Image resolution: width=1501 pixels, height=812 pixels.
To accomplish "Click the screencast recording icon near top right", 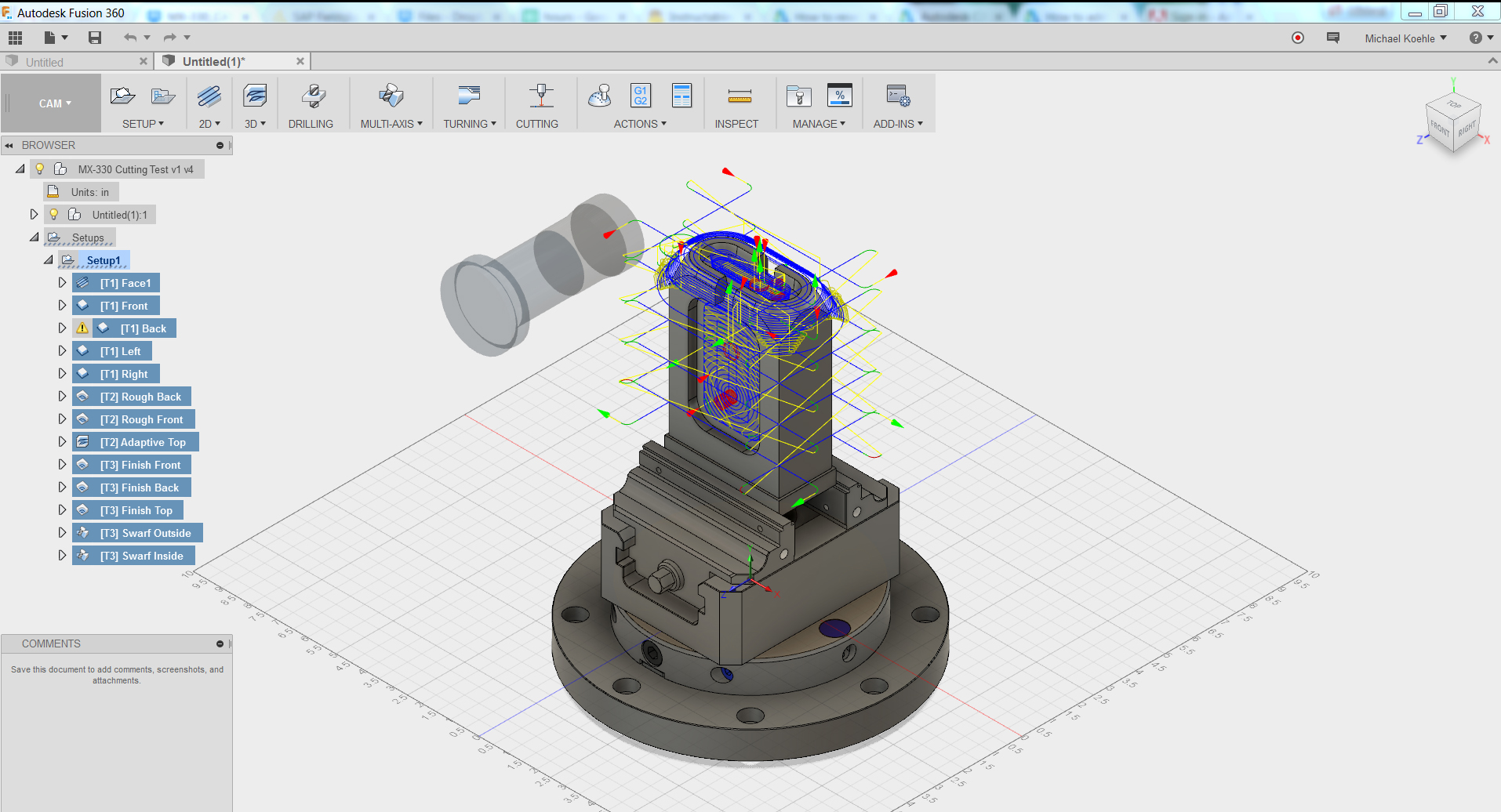I will coord(1296,37).
